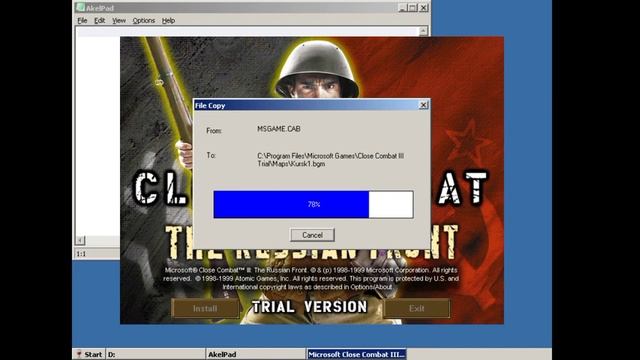The height and width of the screenshot is (360, 640).
Task: Click the Exit button on Close Combat splash
Action: pyautogui.click(x=416, y=309)
